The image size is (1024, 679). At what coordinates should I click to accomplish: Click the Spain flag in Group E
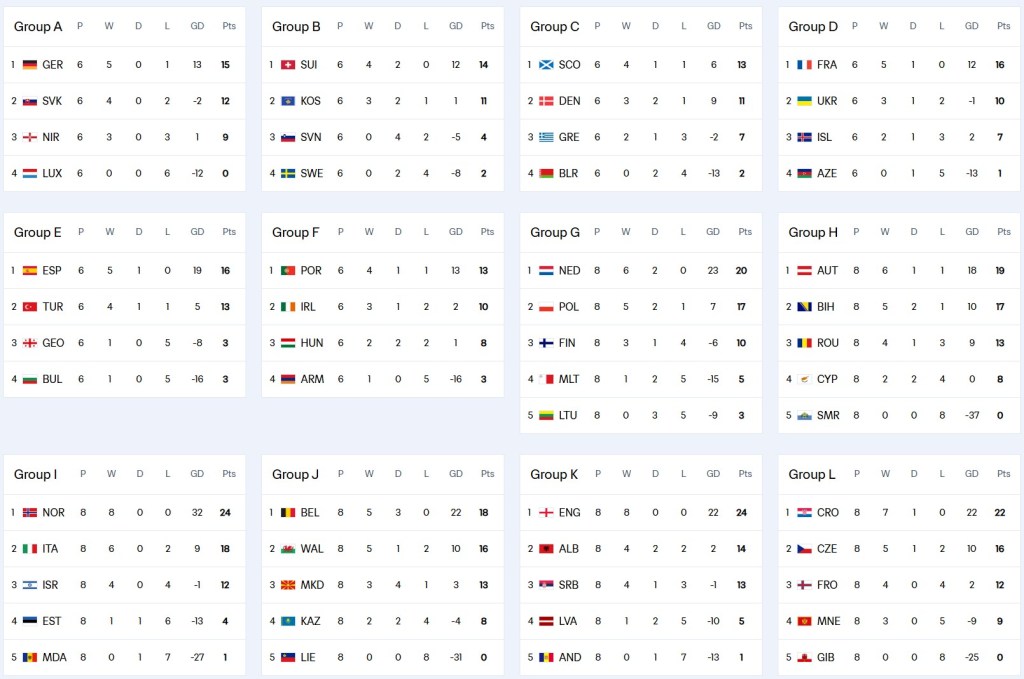[x=29, y=271]
